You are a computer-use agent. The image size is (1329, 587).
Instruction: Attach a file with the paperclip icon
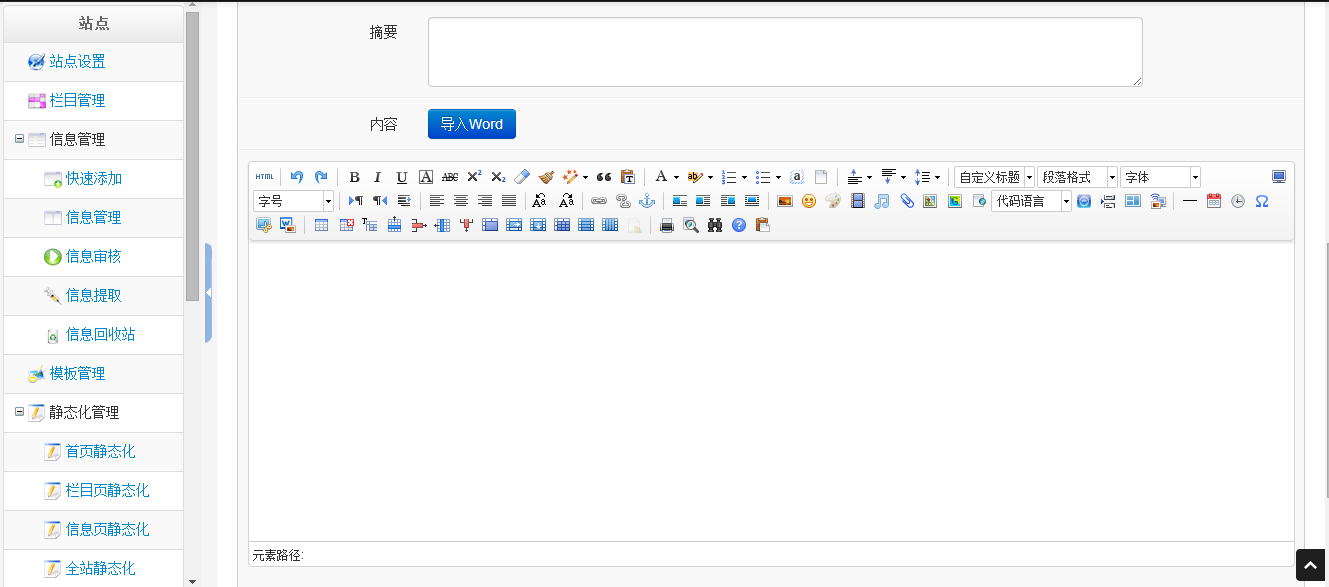(x=906, y=201)
